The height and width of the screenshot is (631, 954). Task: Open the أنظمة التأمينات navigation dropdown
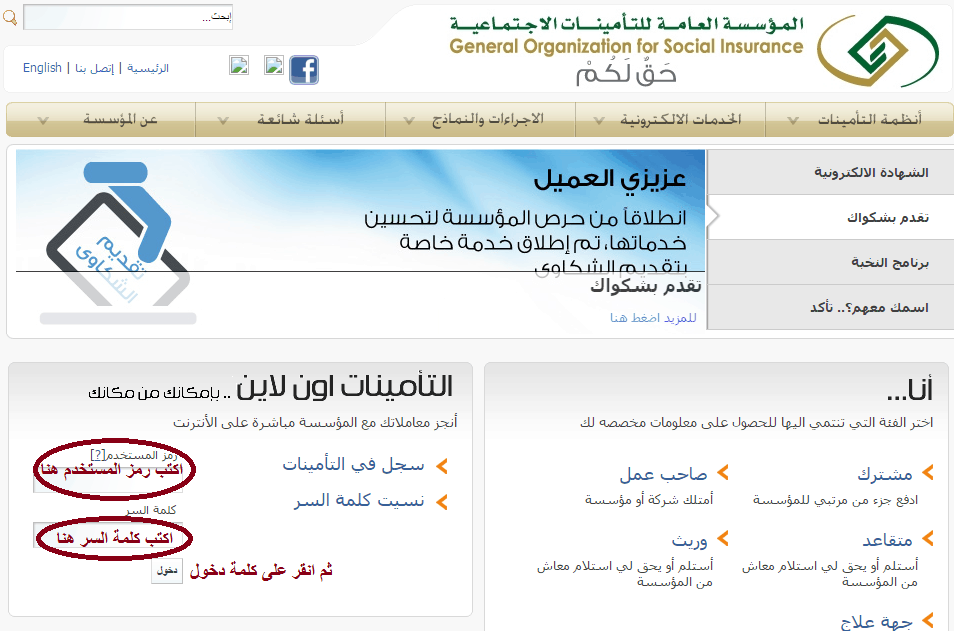point(859,120)
